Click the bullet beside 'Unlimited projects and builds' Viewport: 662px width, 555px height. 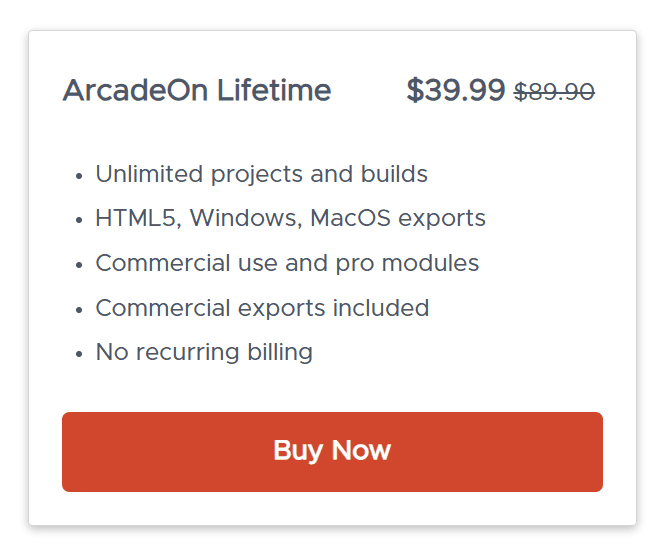point(79,177)
